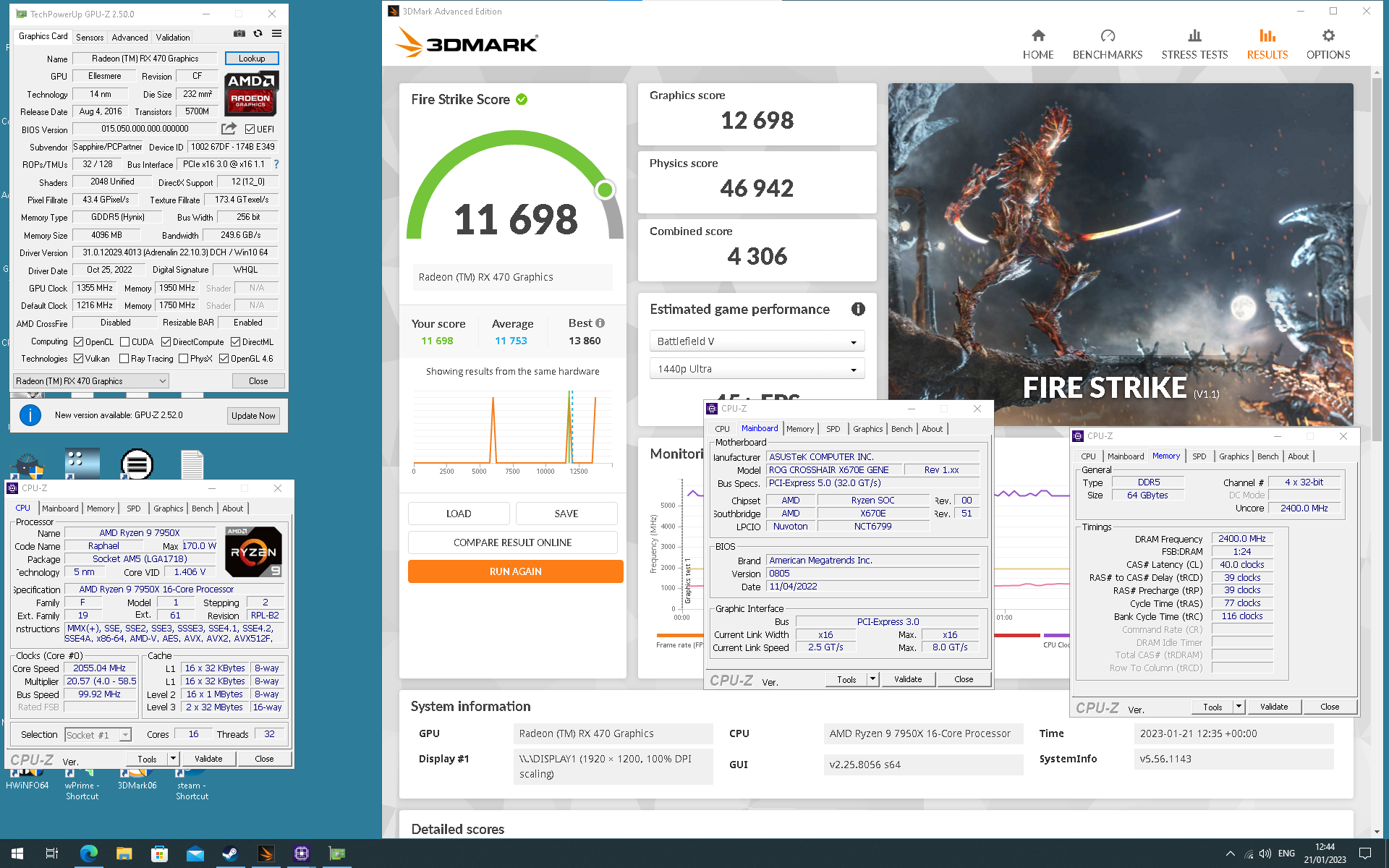Switch to 3DMark taskbar icon
This screenshot has width=1389, height=868.
tap(266, 854)
